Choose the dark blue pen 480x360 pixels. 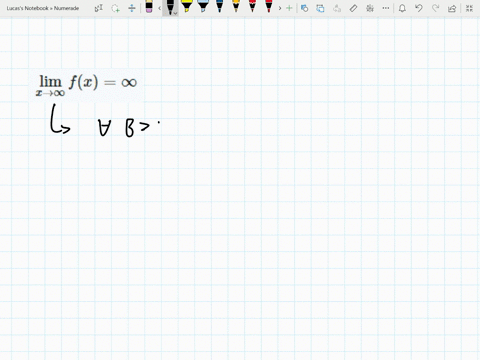coord(219,7)
